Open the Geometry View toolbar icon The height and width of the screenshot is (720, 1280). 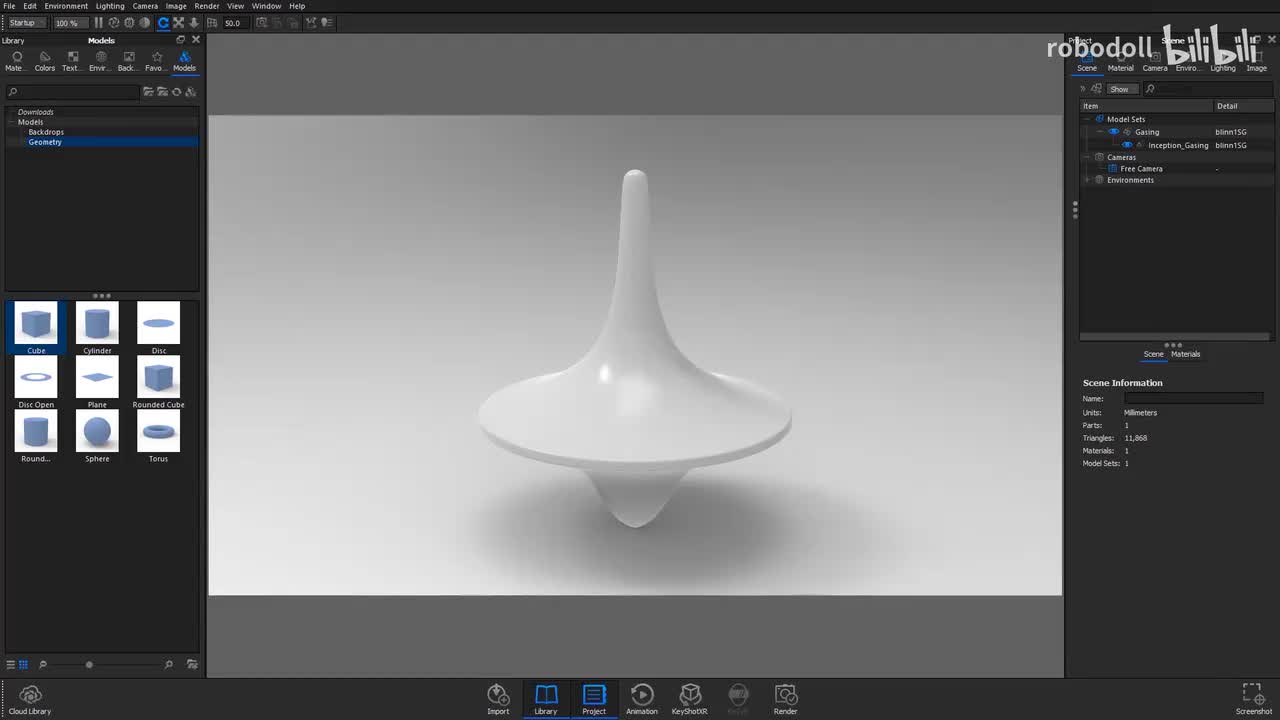click(x=311, y=22)
